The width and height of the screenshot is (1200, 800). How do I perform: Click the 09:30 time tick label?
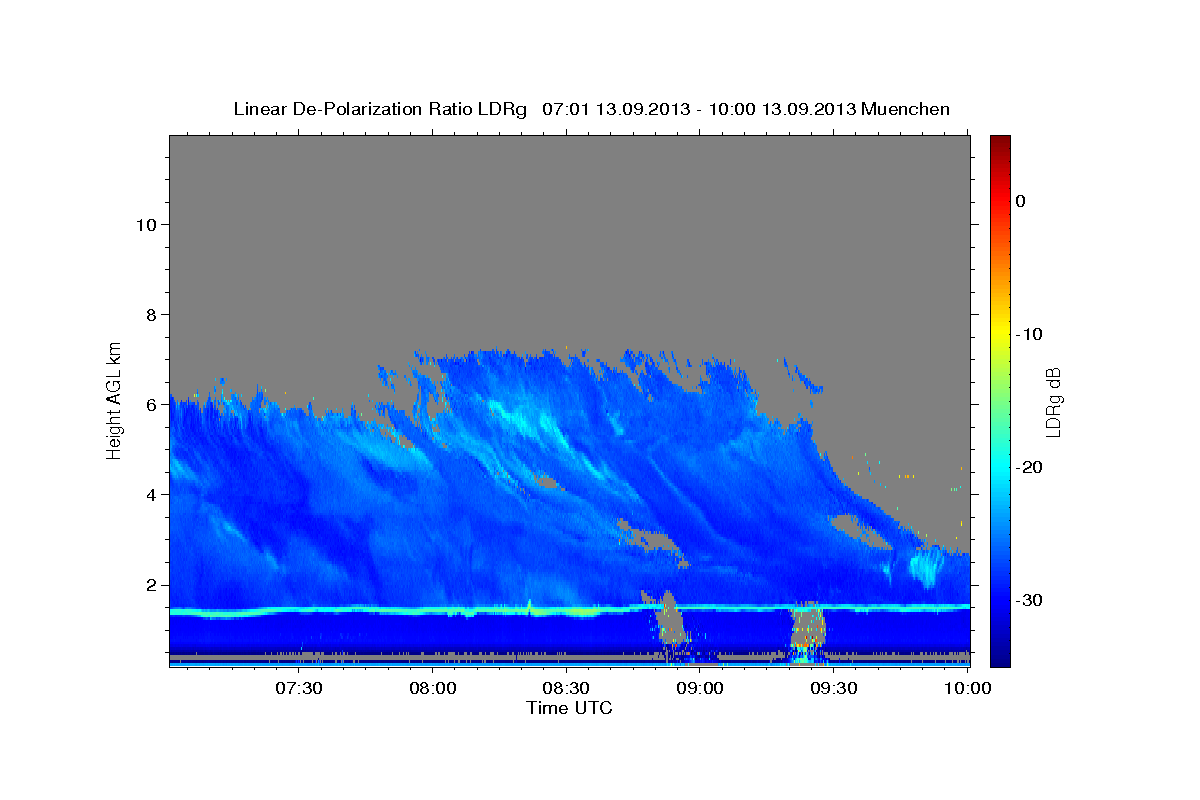(833, 689)
